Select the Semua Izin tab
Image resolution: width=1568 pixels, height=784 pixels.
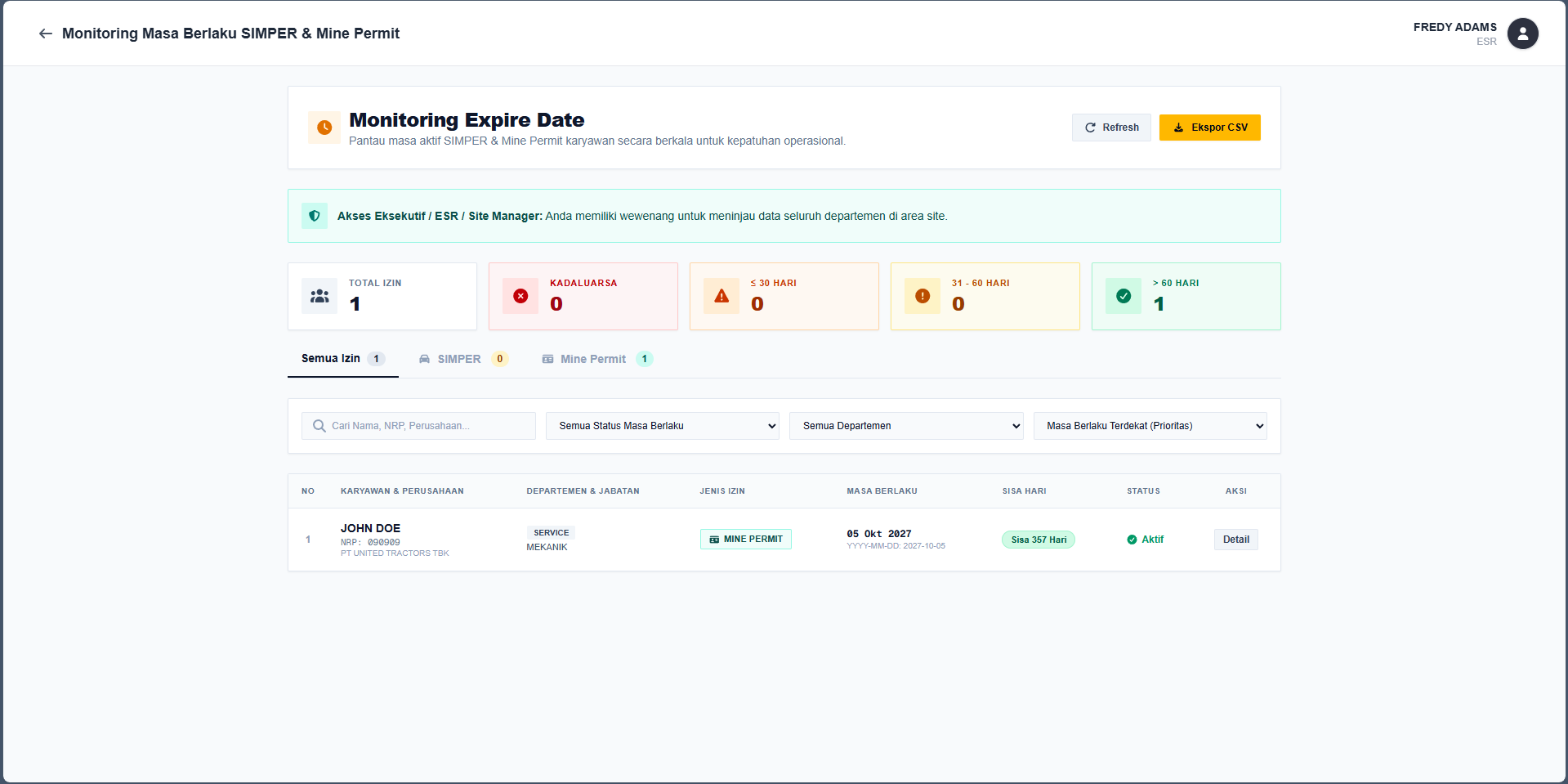point(343,359)
